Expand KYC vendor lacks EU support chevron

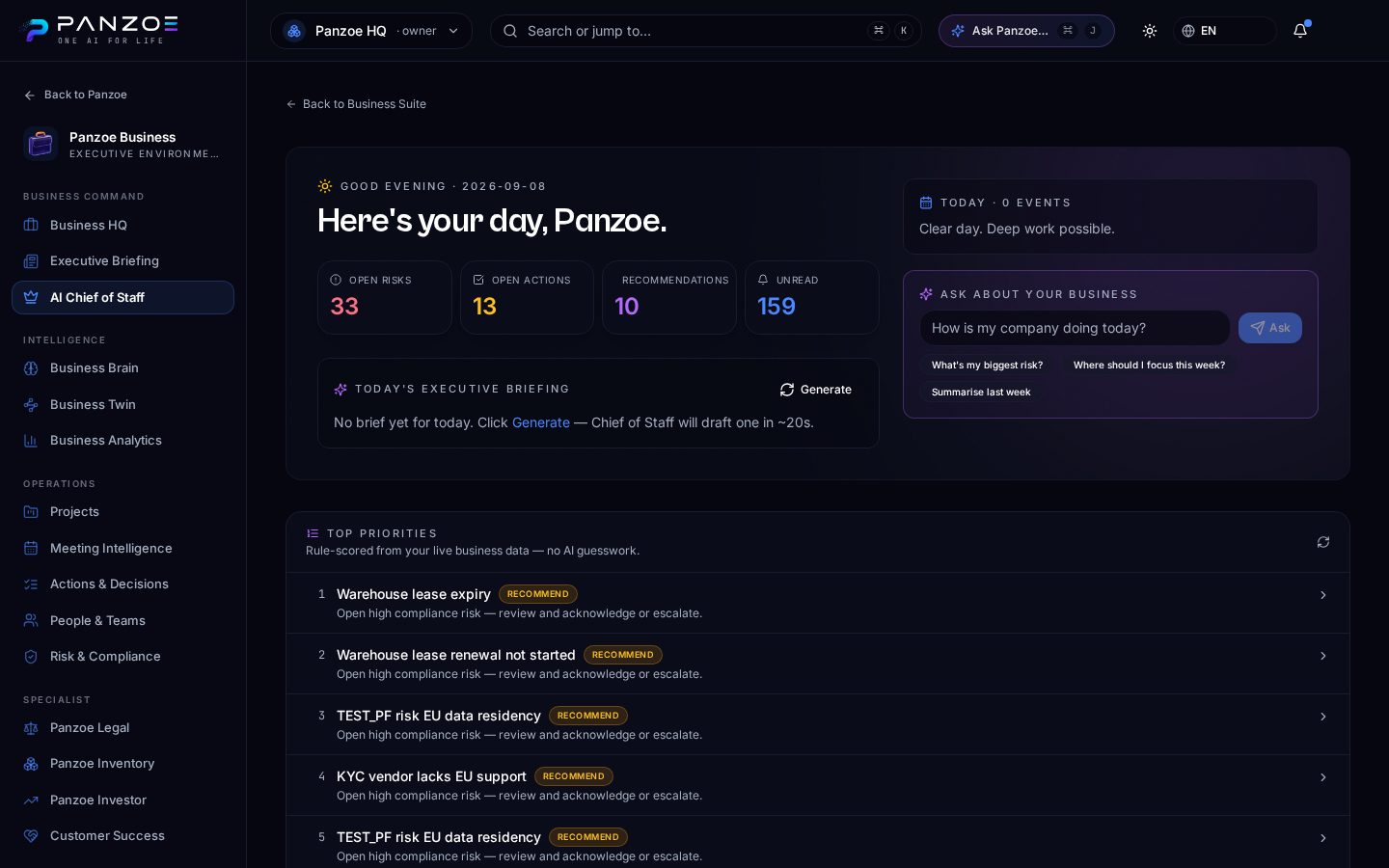[1323, 777]
